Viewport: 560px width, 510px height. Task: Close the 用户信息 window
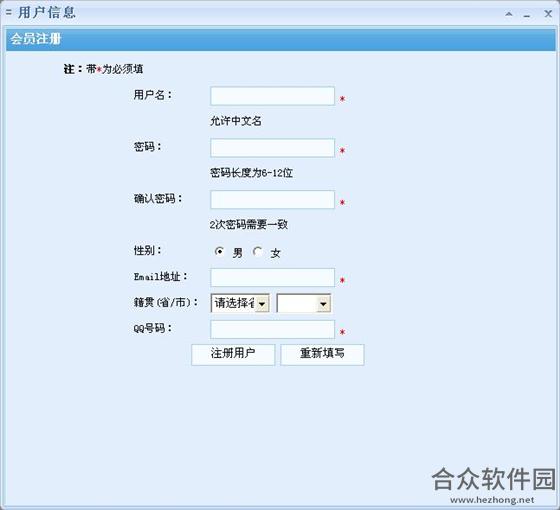click(x=548, y=14)
